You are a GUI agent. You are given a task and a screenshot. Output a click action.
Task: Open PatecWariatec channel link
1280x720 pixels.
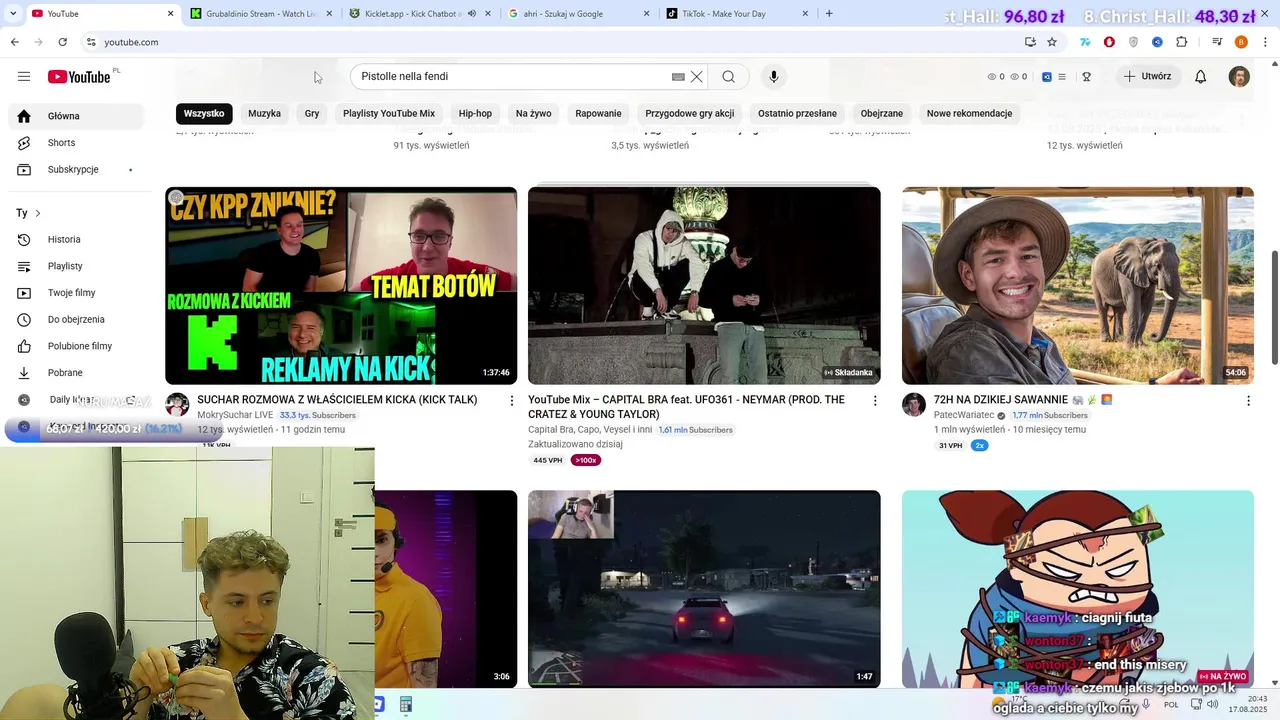[x=964, y=415]
